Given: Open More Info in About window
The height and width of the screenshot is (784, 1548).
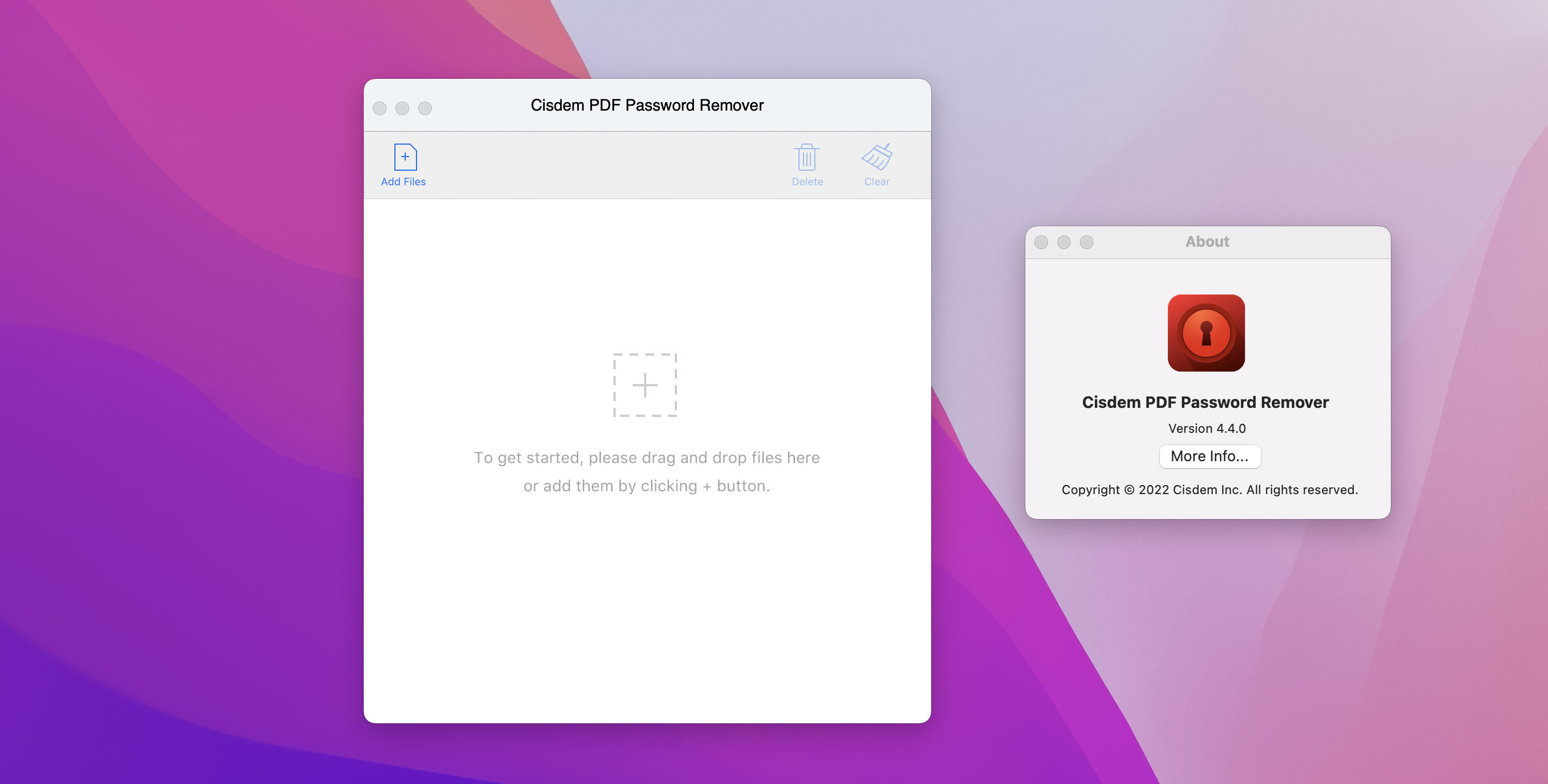Looking at the screenshot, I should point(1209,457).
